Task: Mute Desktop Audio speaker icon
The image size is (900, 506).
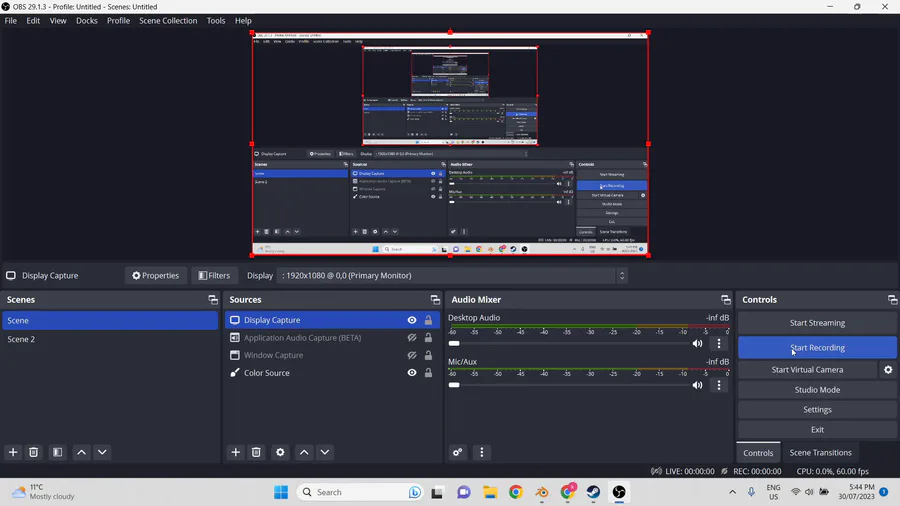Action: 697,343
